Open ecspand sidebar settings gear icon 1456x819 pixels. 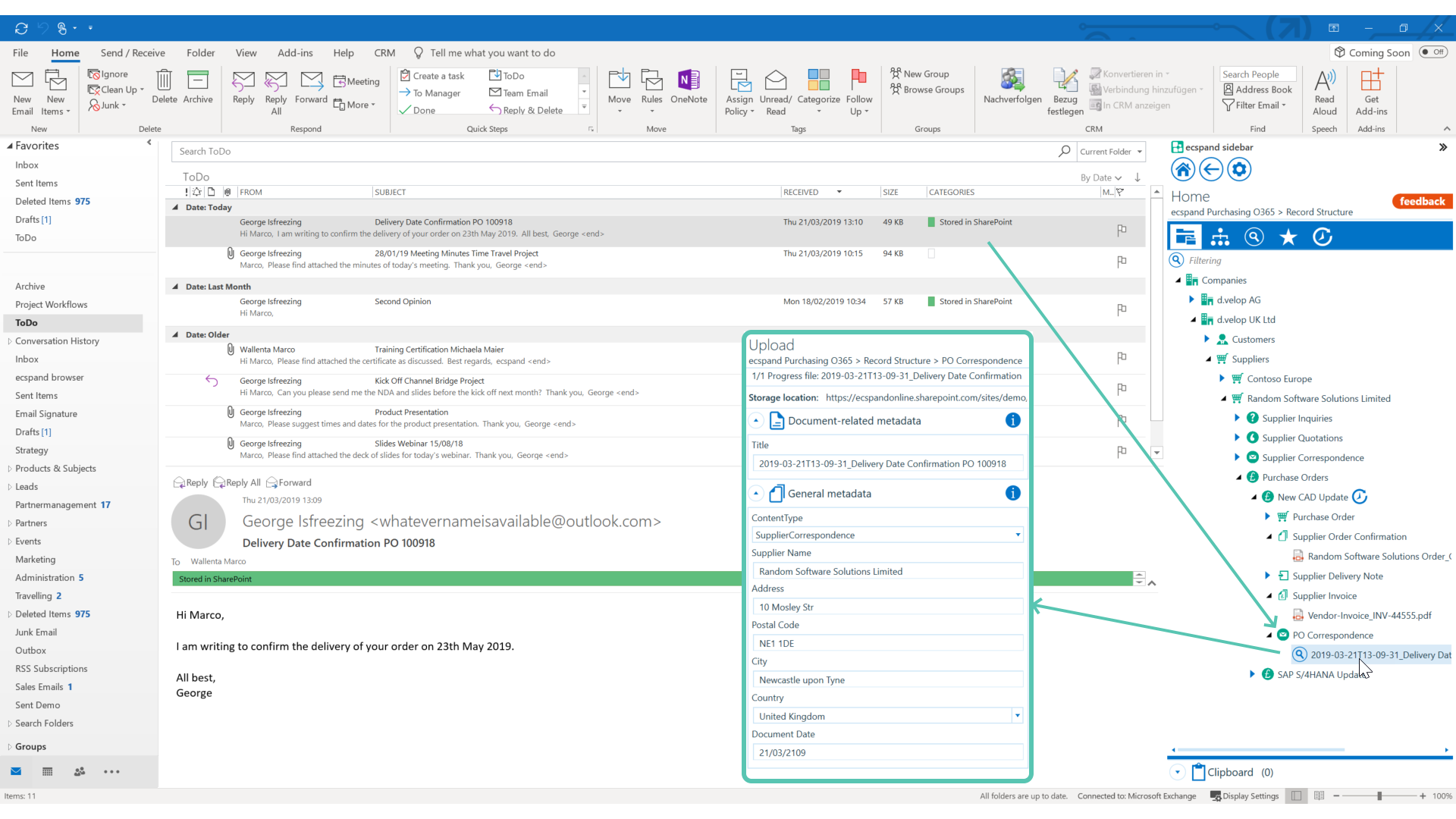tap(1239, 169)
